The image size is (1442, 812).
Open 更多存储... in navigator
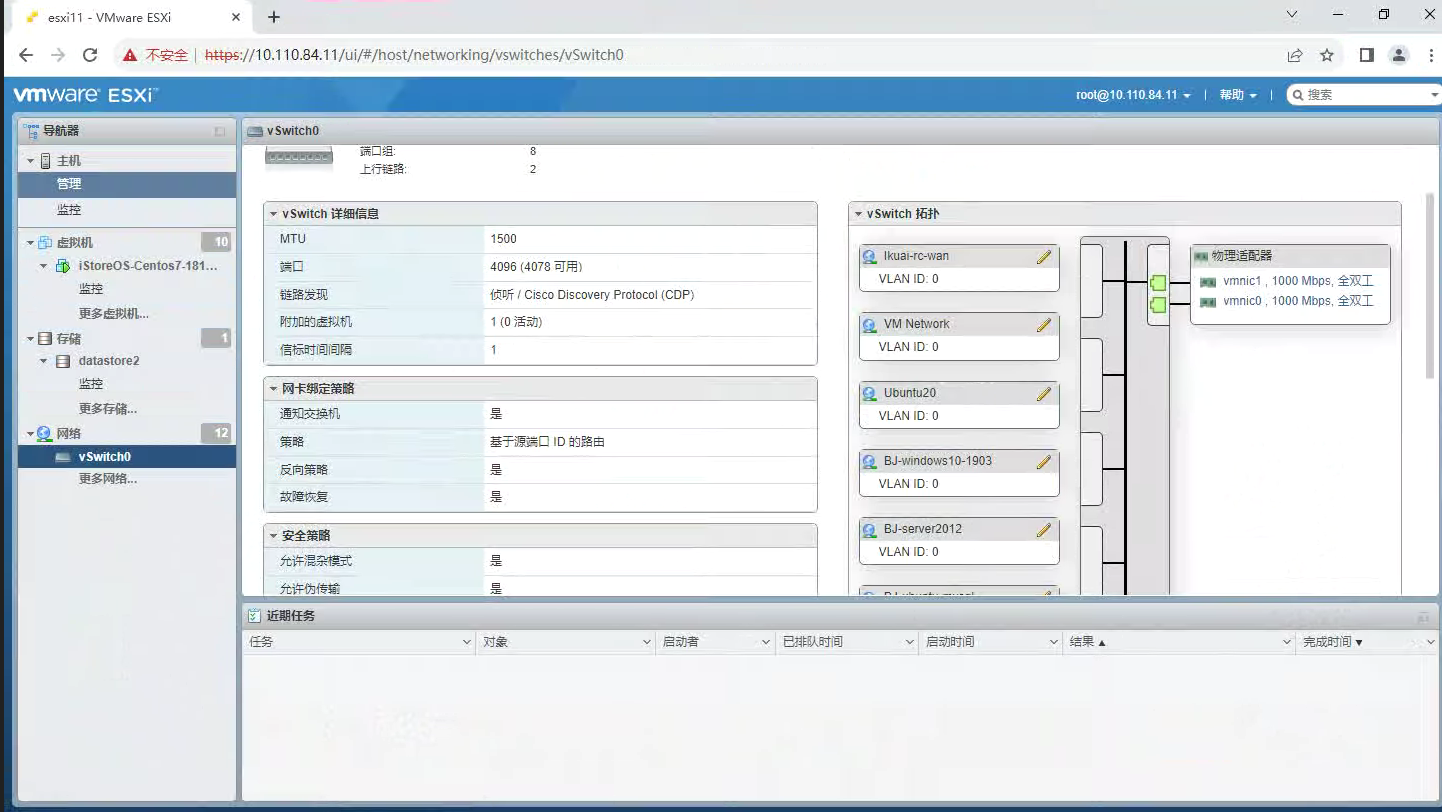[108, 409]
